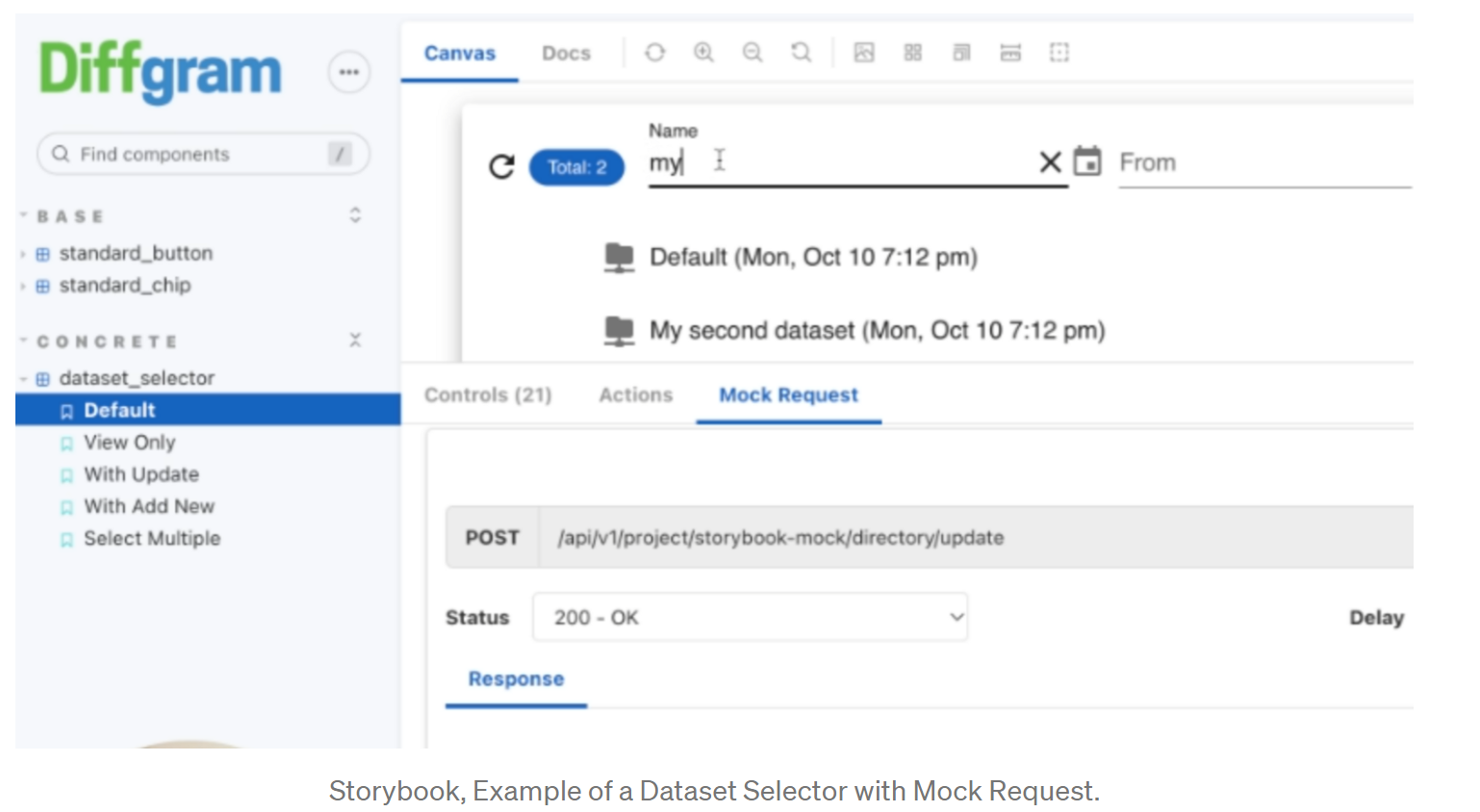
Task: Open the View Only story
Action: pyautogui.click(x=129, y=443)
